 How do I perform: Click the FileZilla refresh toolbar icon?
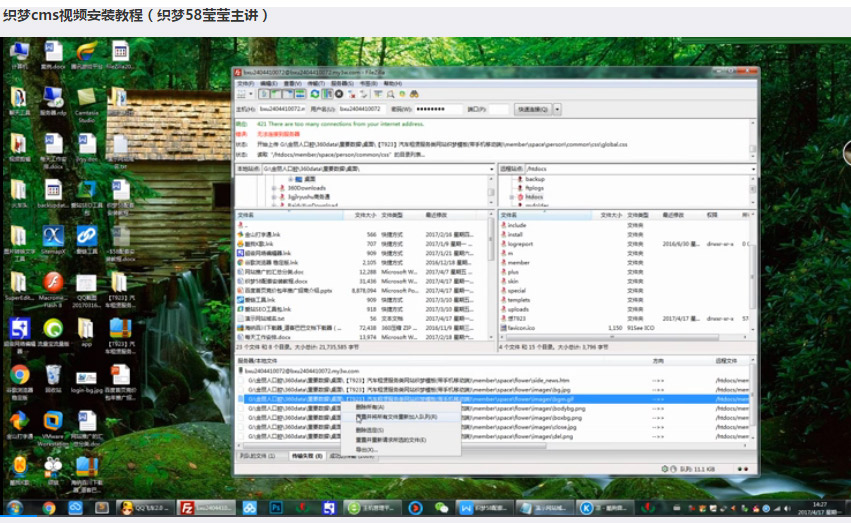pyautogui.click(x=313, y=94)
